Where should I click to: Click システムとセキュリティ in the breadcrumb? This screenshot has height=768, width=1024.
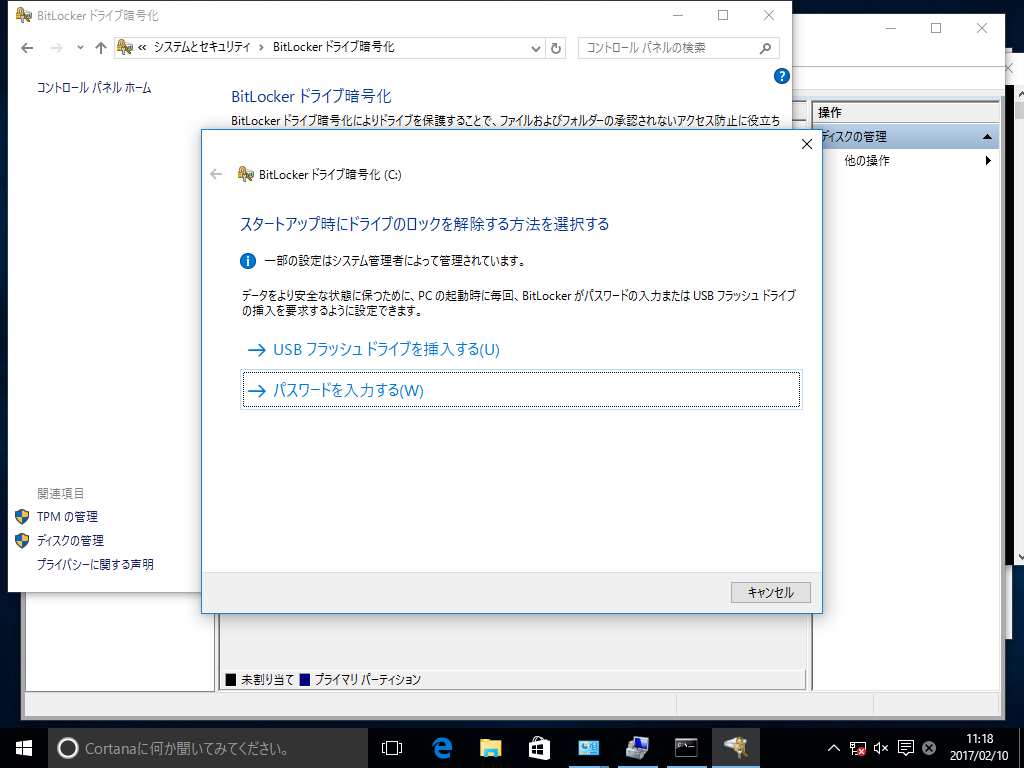click(202, 47)
